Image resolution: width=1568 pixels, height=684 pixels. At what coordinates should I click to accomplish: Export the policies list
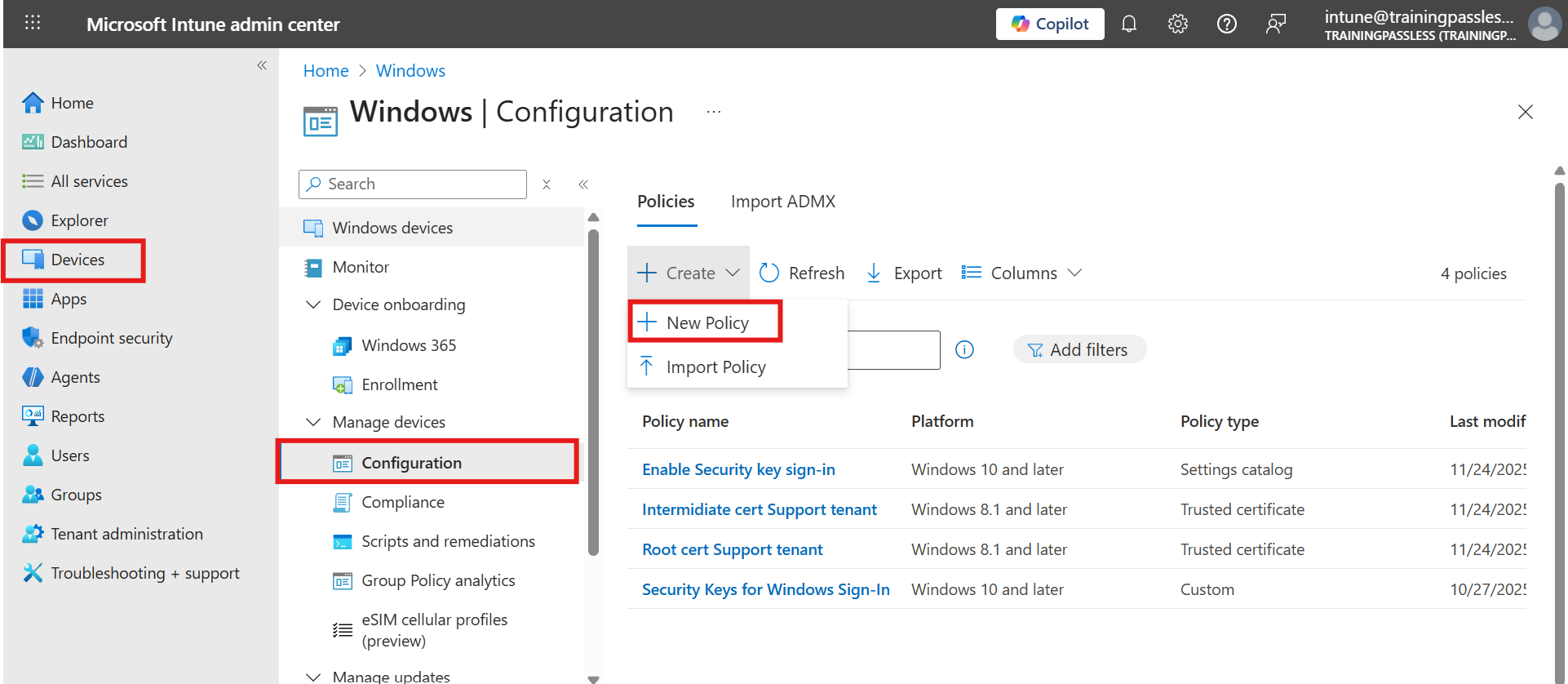tap(904, 273)
